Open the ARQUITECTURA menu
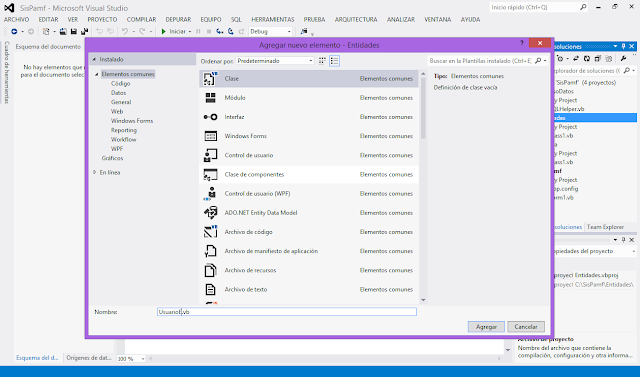Screen dimensions: 640x377 coord(356,19)
